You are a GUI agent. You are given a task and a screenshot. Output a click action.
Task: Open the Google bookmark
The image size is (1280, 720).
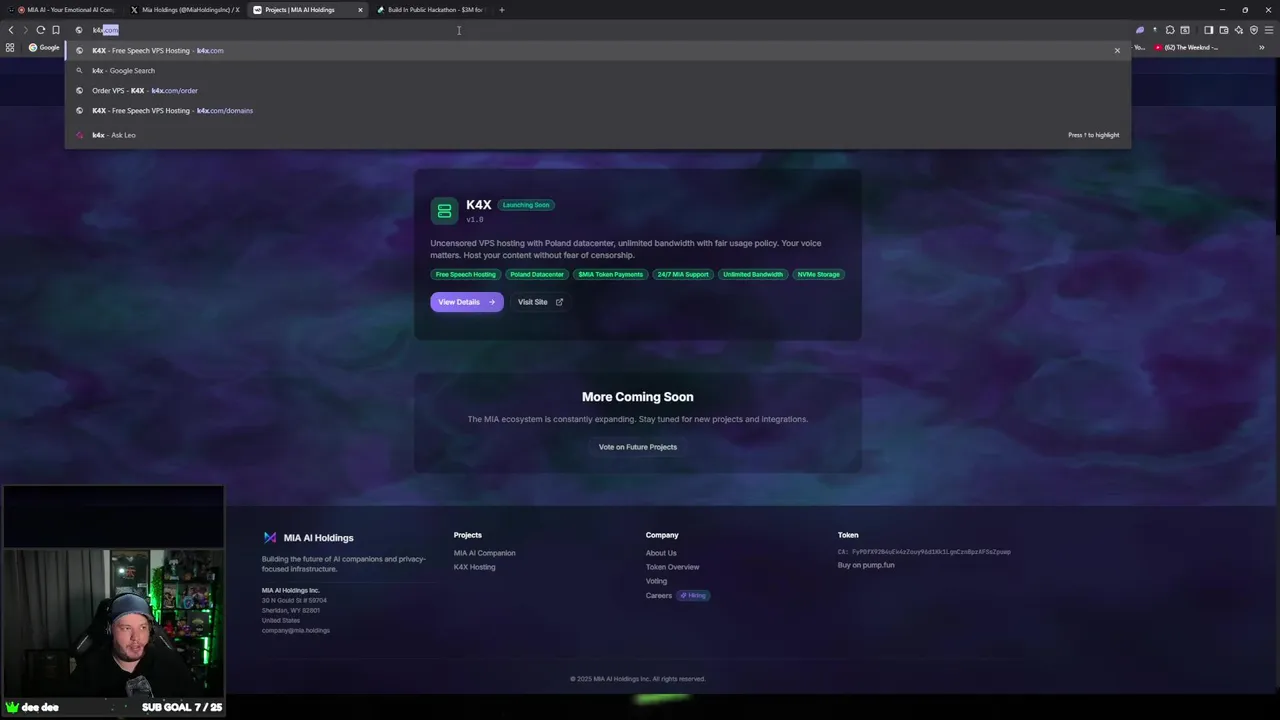coord(44,47)
